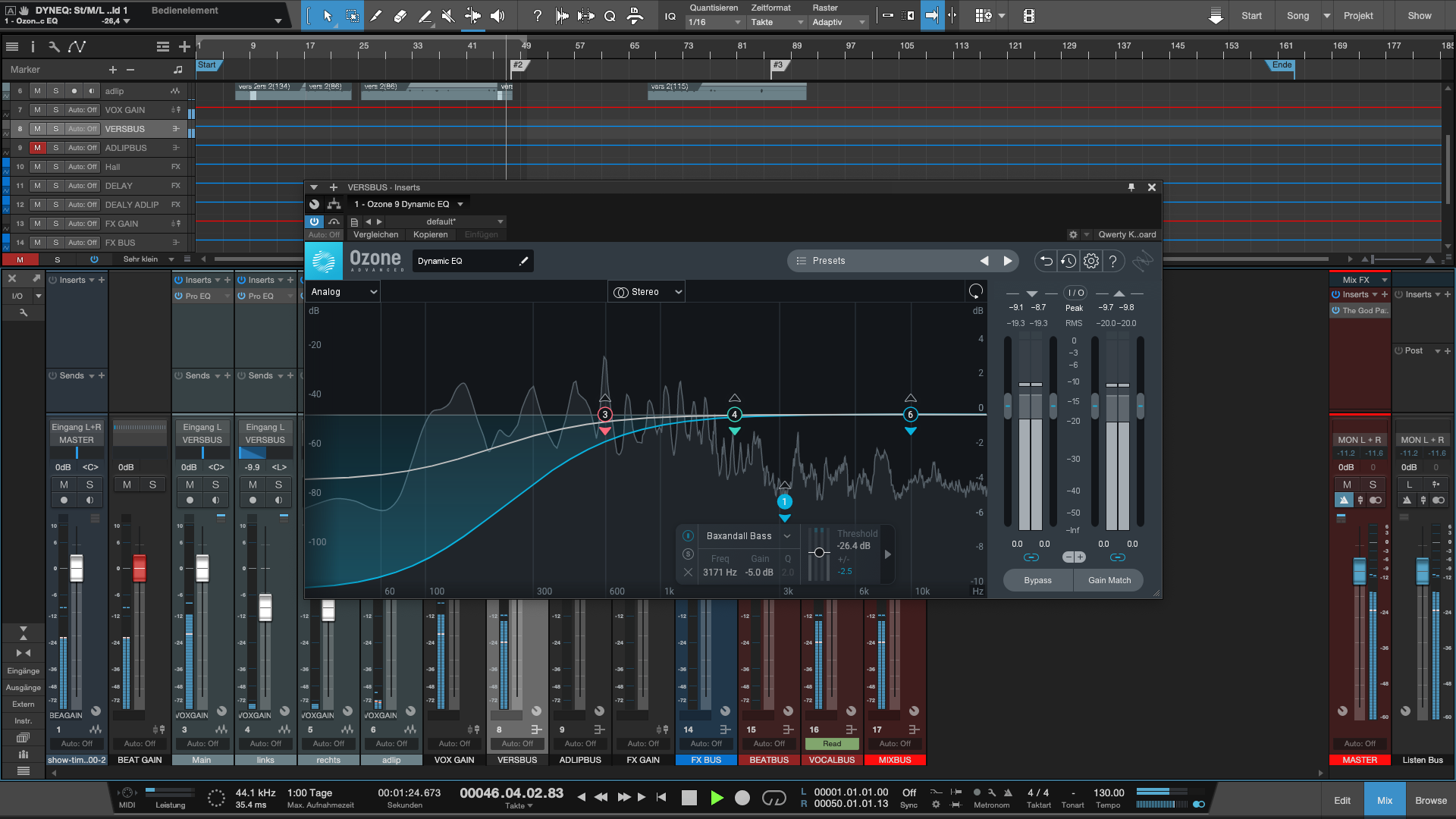1456x819 pixels.
Task: Click the Vergleichen button
Action: coord(375,234)
